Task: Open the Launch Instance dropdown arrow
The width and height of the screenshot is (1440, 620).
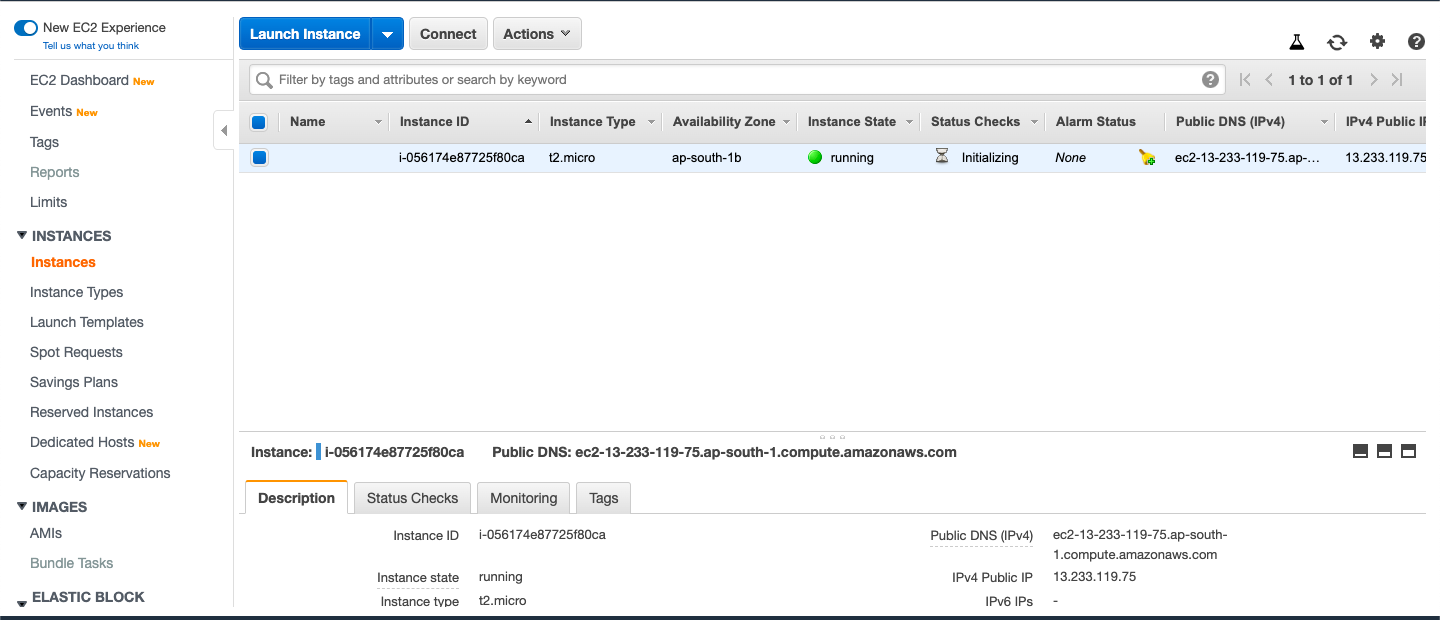Action: (387, 34)
